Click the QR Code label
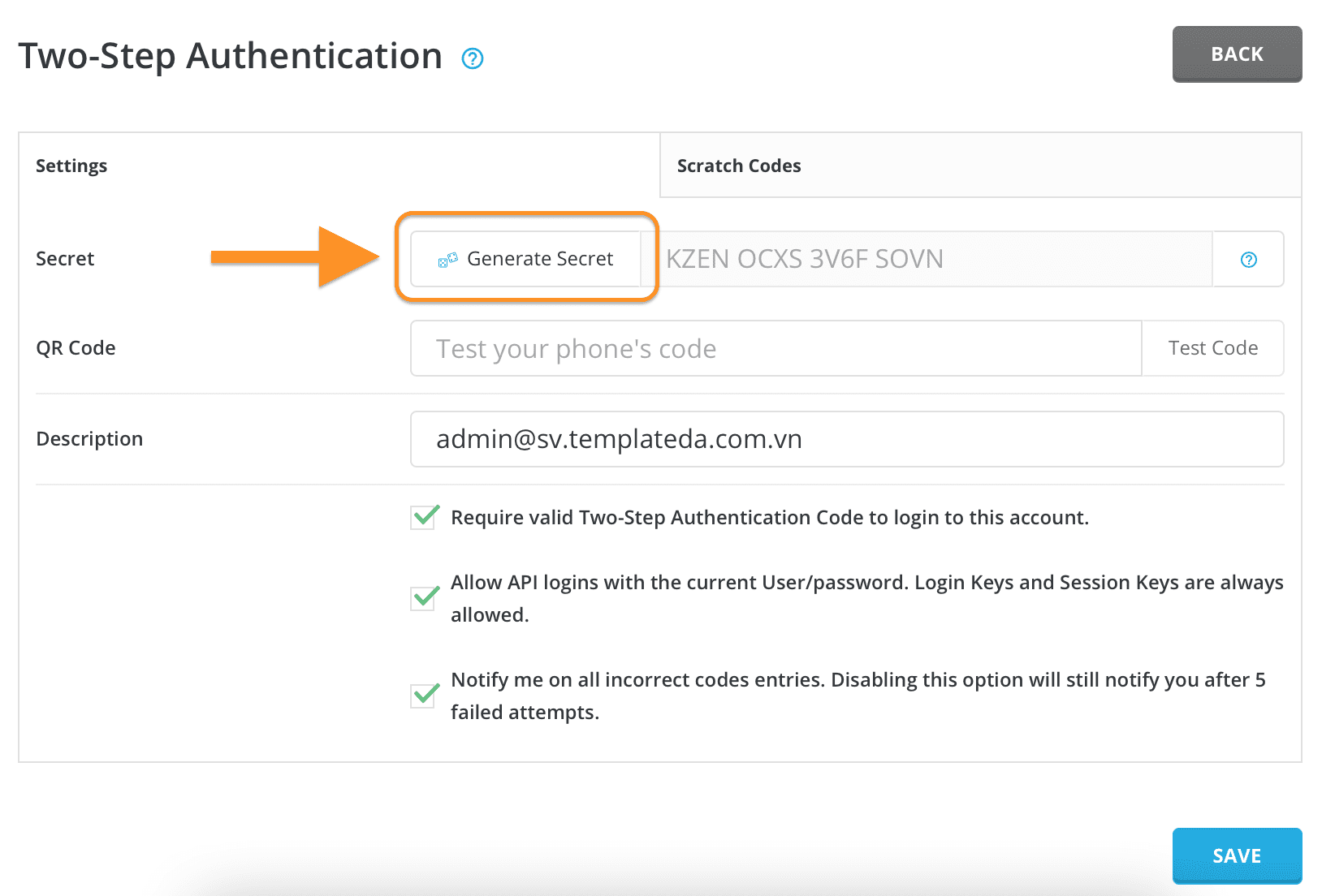Image resolution: width=1322 pixels, height=896 pixels. pos(75,348)
